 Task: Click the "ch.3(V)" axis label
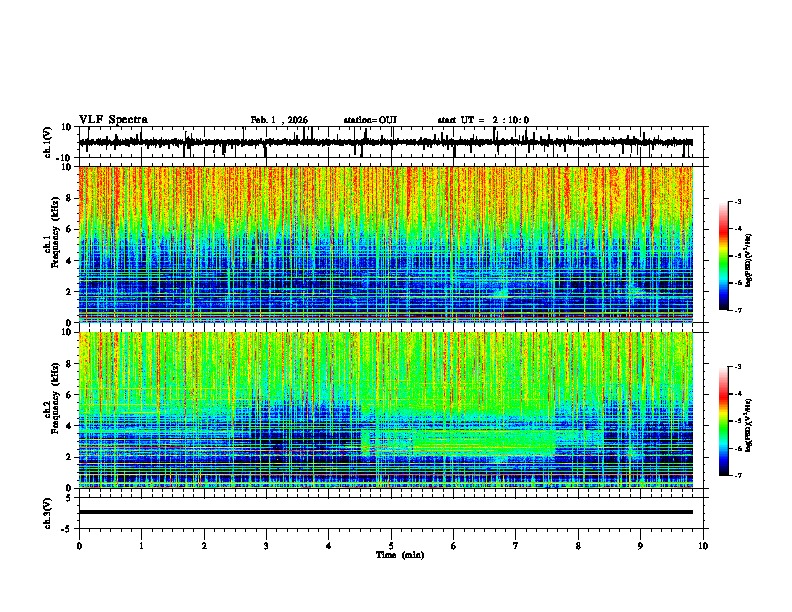48,513
